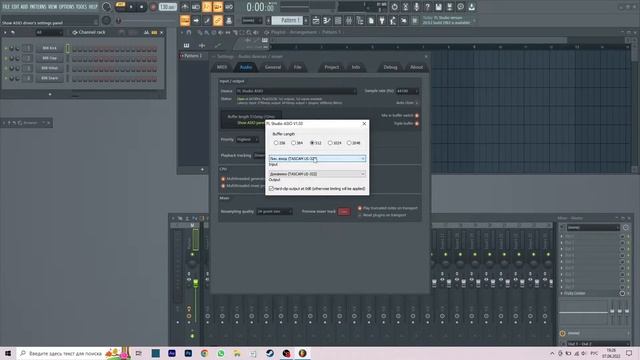This screenshot has width=640, height=360.
Task: Click the main volume knob under the menu
Action: point(106,20)
